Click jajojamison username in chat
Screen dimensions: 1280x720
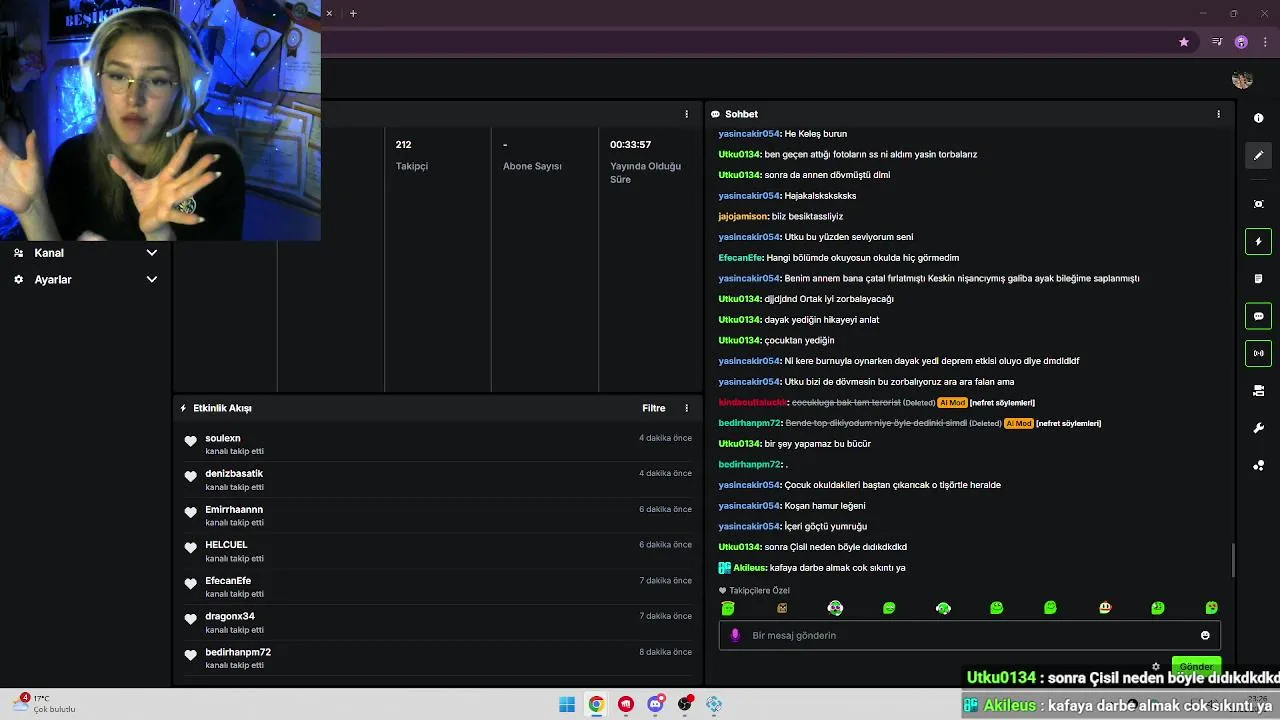pos(743,217)
